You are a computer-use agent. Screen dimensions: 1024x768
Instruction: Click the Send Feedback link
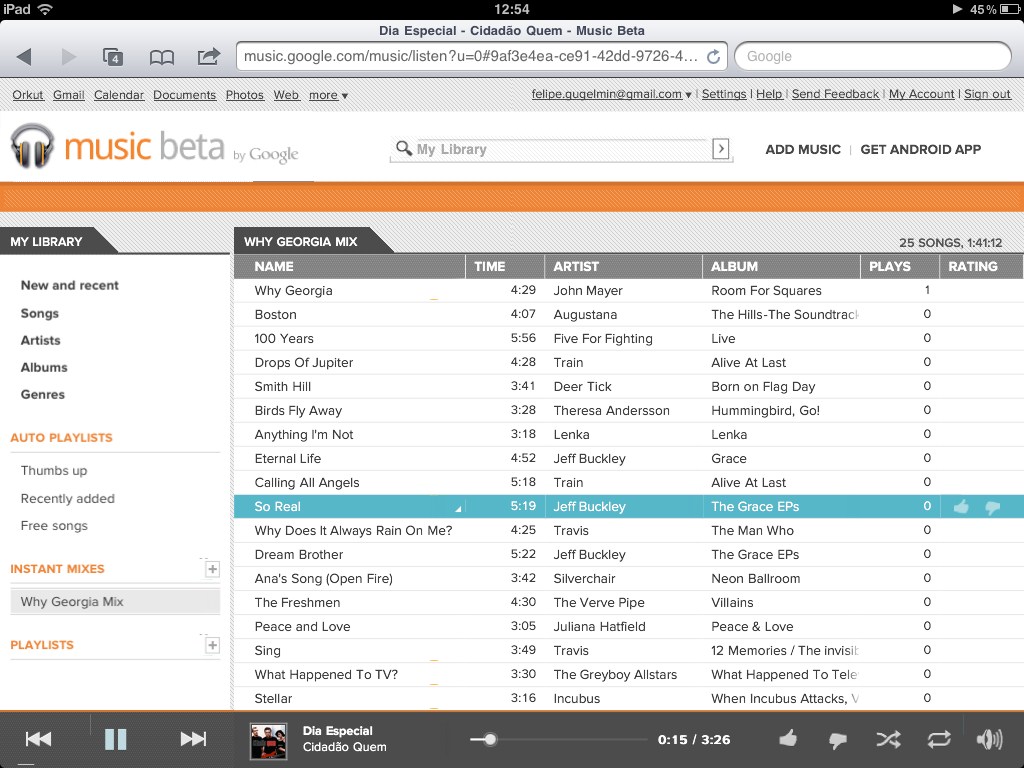tap(835, 94)
